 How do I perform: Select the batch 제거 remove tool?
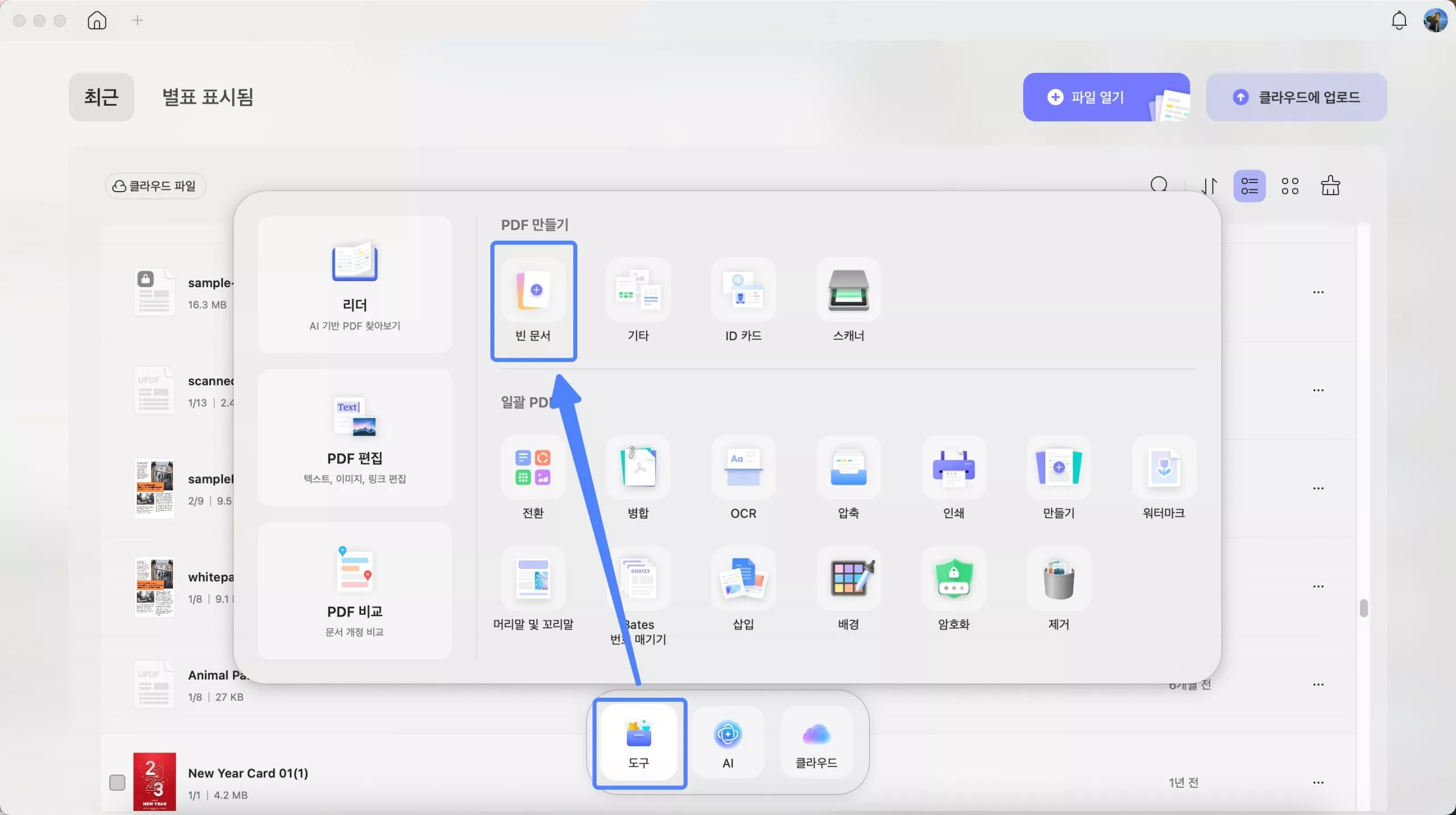tap(1059, 589)
